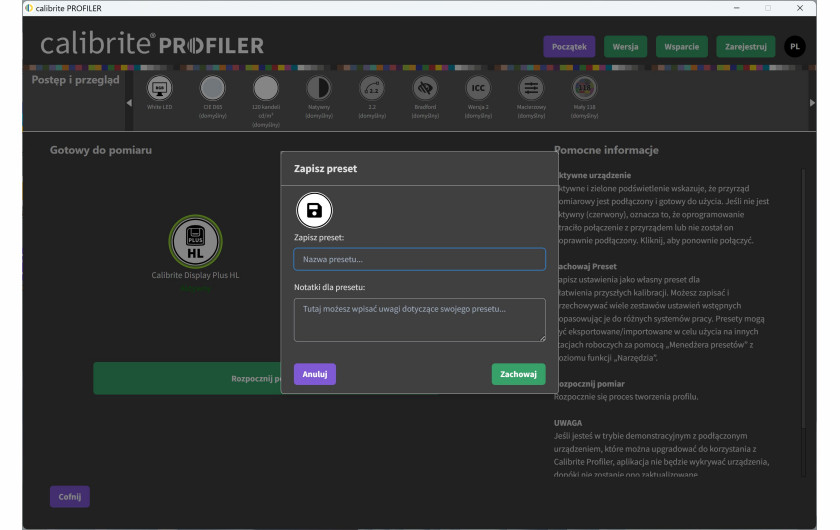Select the Natywny contrast icon

coord(319,88)
